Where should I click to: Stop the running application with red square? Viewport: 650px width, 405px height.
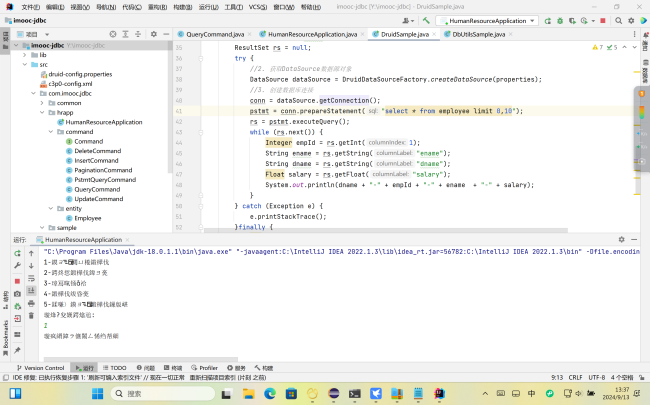coord(604,20)
